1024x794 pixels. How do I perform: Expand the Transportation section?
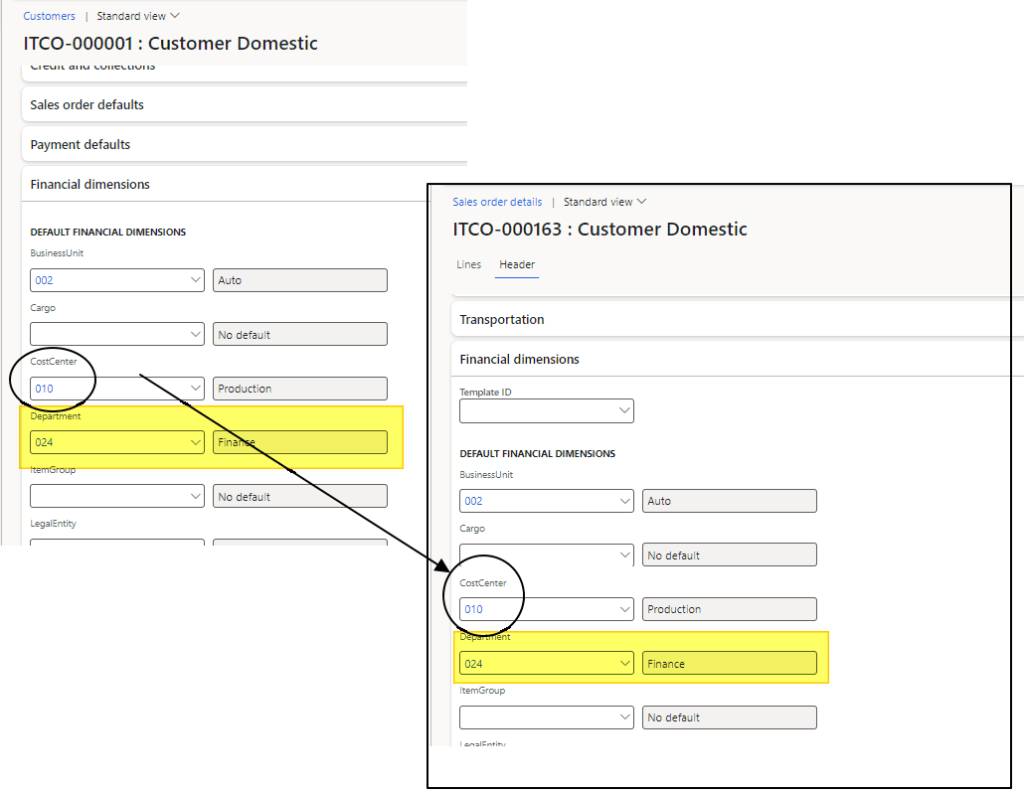tap(502, 320)
